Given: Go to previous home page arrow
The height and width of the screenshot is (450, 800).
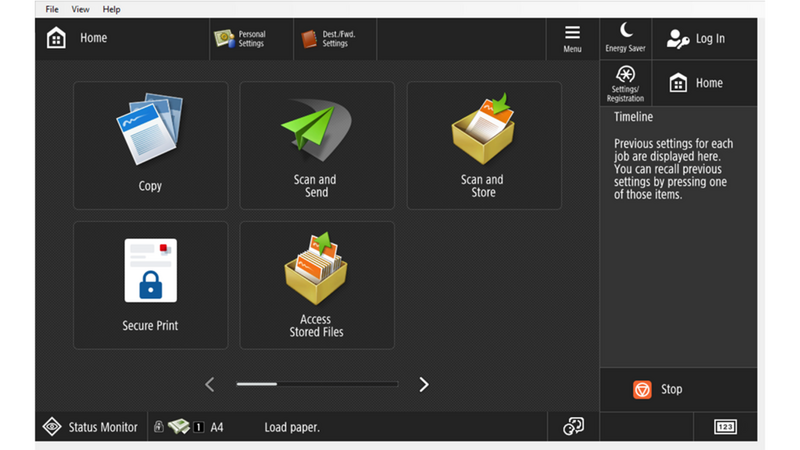Looking at the screenshot, I should pyautogui.click(x=210, y=385).
